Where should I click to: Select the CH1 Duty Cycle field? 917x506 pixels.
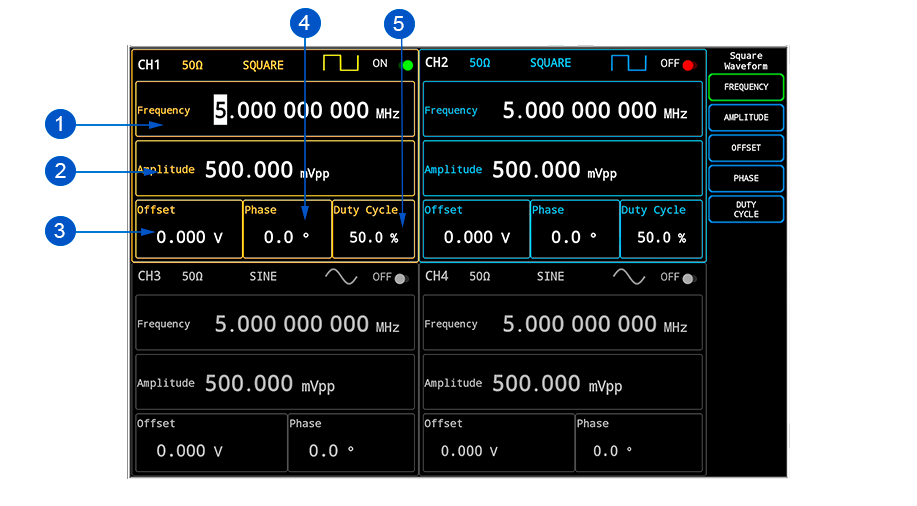373,229
